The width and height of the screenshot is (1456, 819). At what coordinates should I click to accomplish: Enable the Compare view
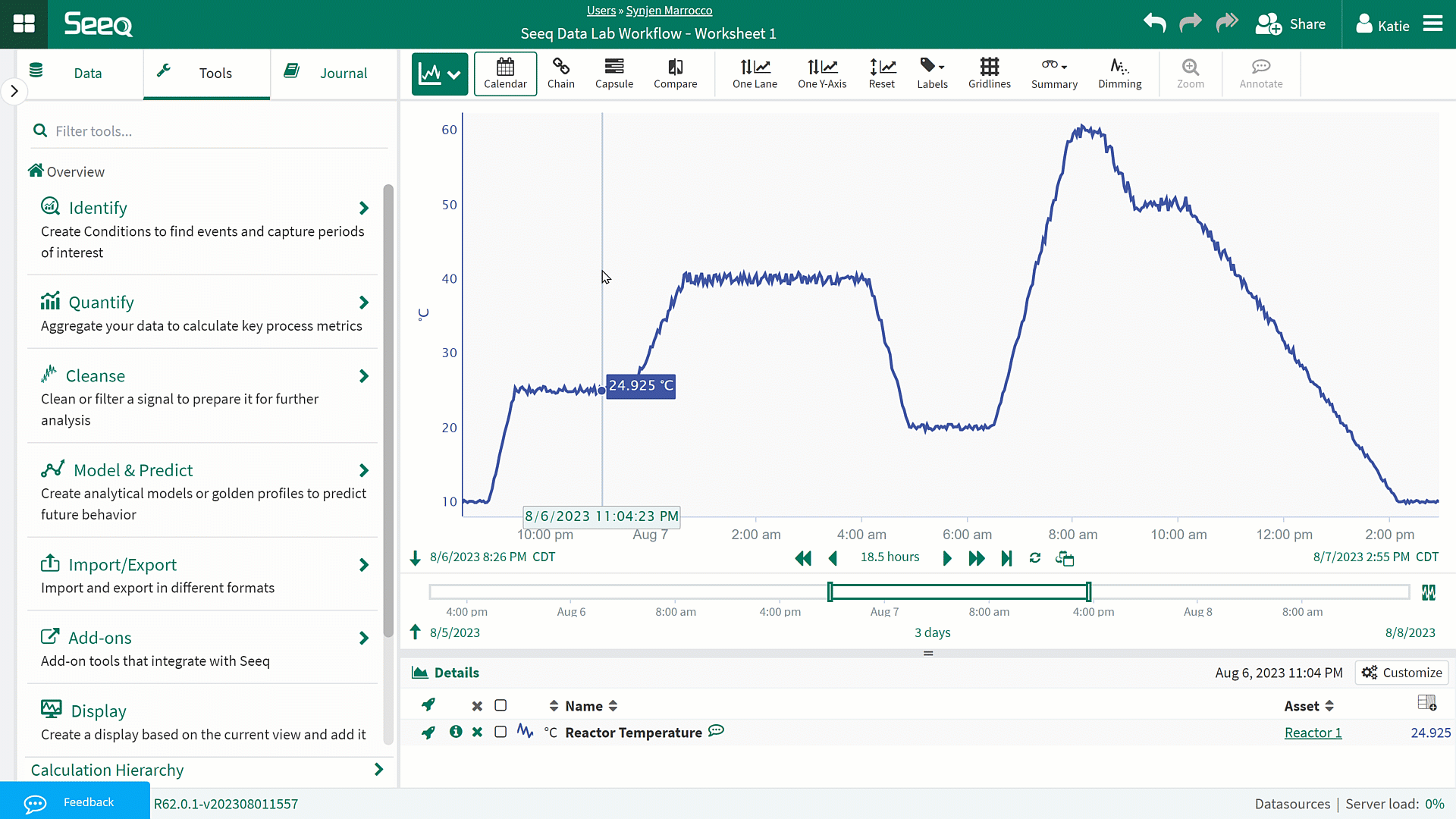point(675,74)
